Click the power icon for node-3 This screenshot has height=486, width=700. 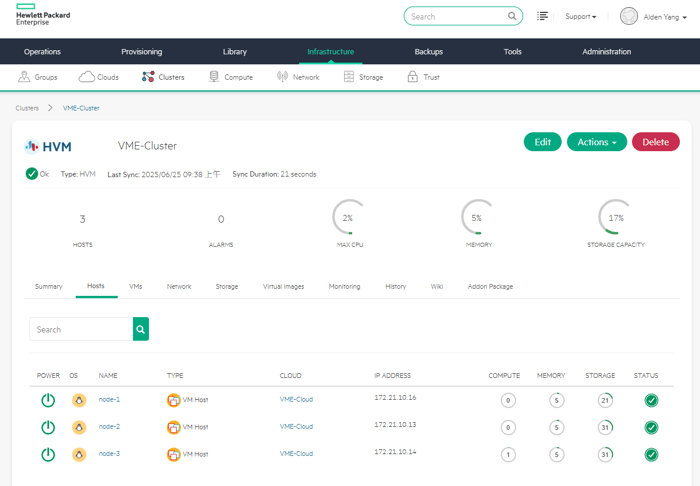[x=48, y=454]
